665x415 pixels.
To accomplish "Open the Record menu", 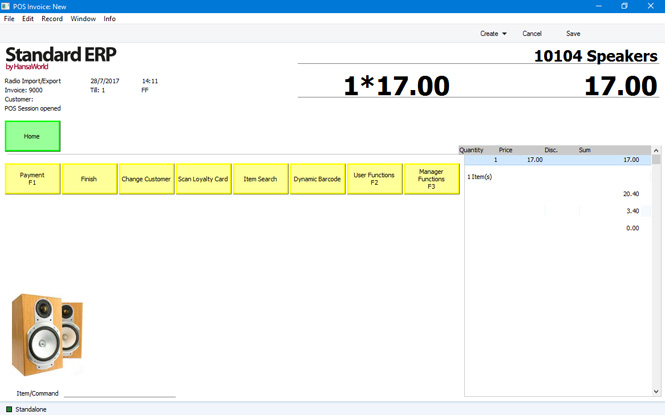I will pyautogui.click(x=52, y=19).
